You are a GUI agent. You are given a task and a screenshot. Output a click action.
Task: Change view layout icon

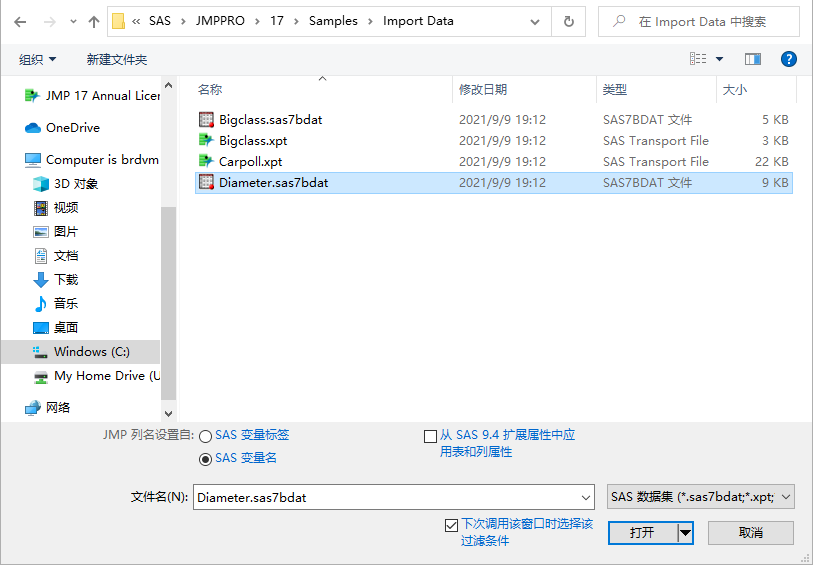tap(698, 59)
